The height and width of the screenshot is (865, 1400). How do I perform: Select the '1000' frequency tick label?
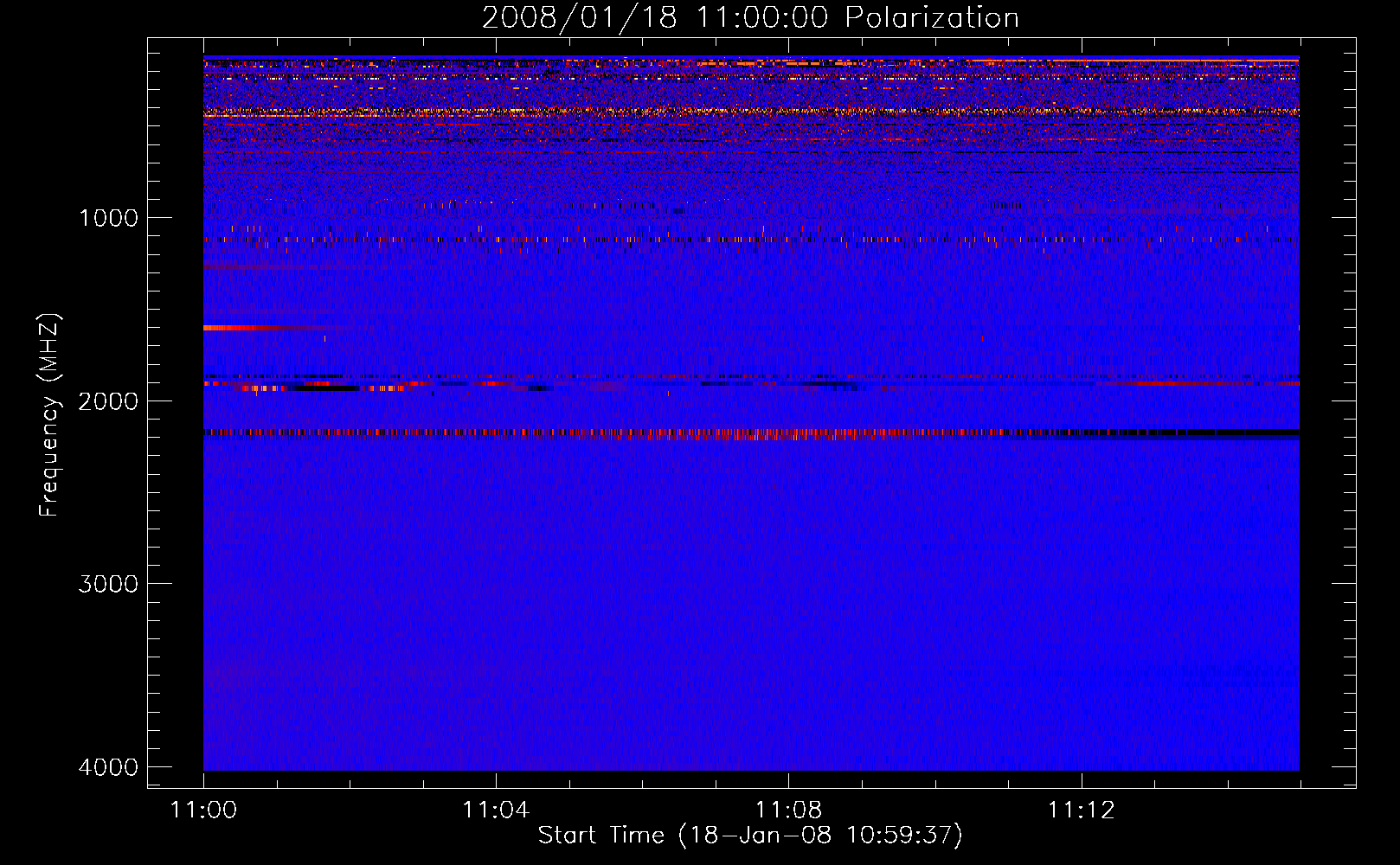(108, 217)
